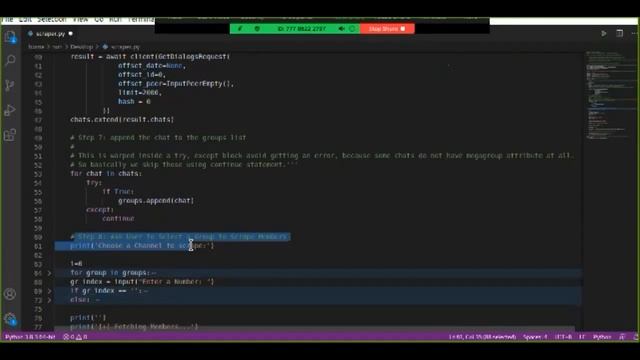Click the feedback icon in status bar

coord(622,337)
